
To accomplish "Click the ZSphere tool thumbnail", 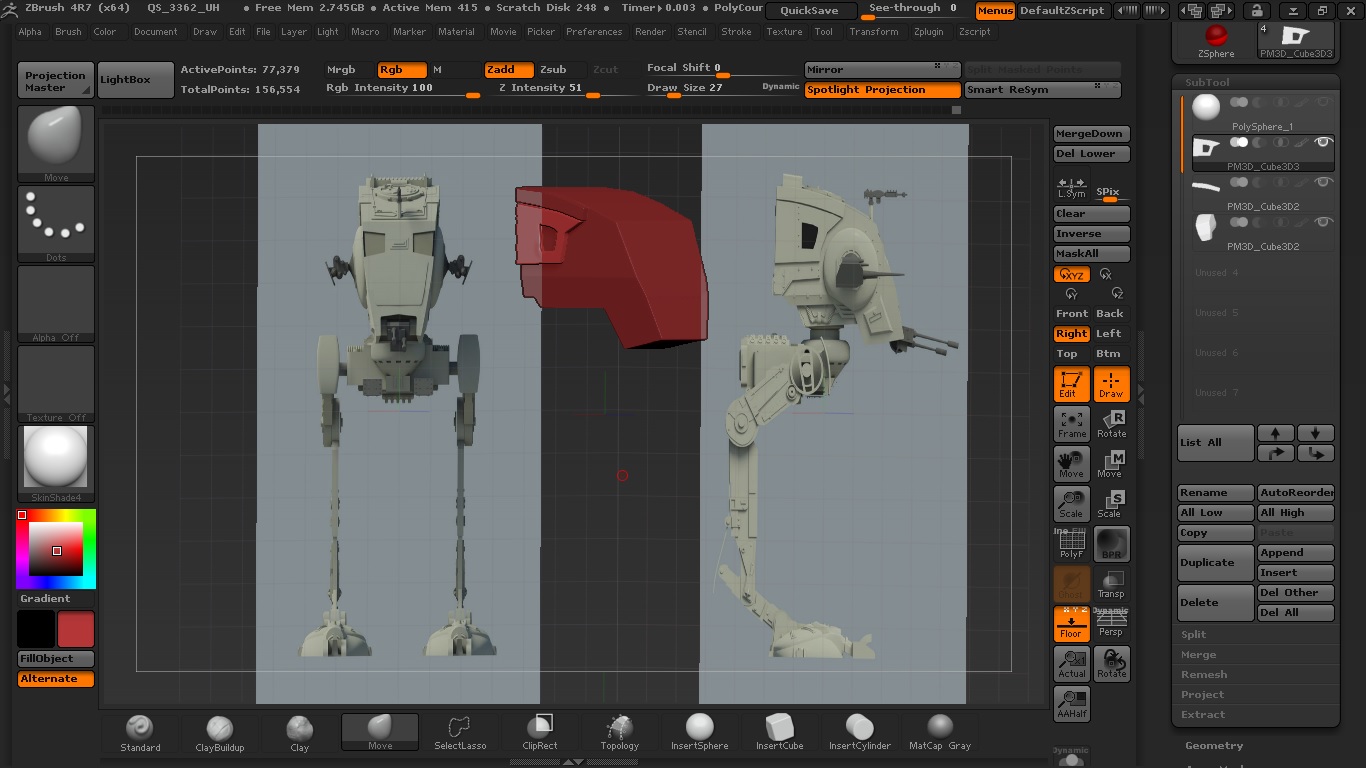I will [x=1216, y=40].
